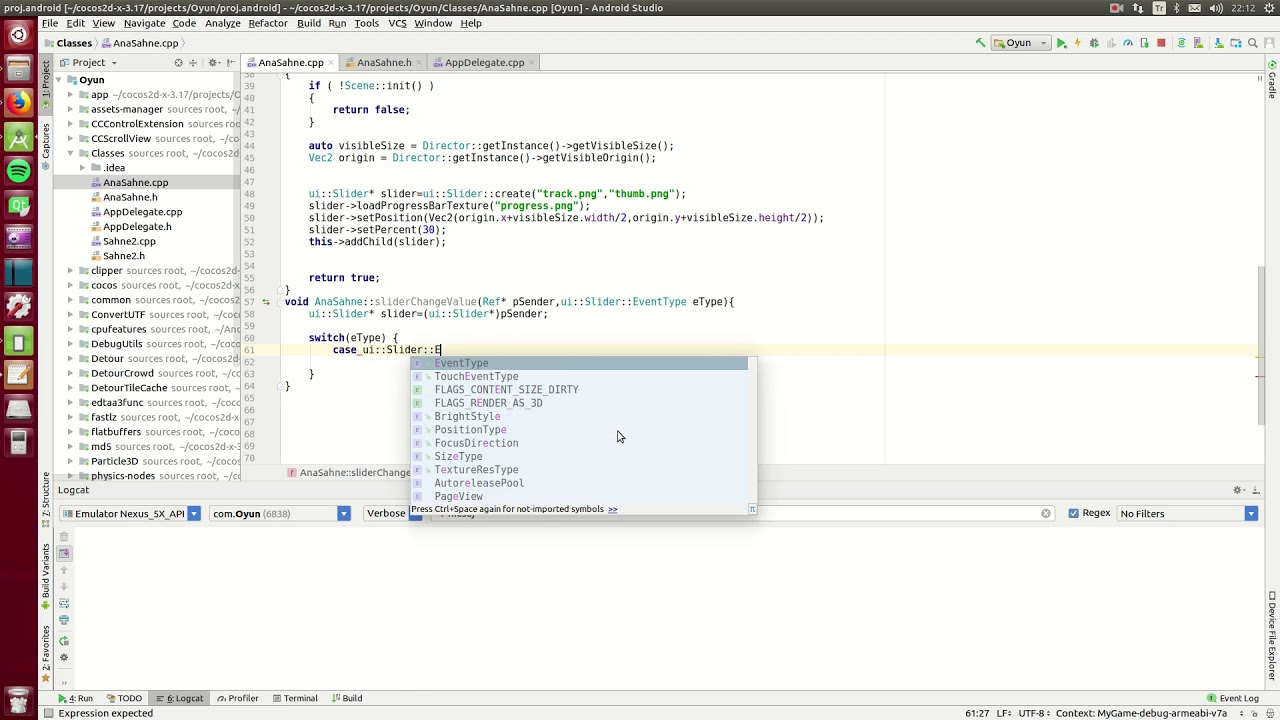Open the Terminal tool window
The width and height of the screenshot is (1280, 720).
coord(294,698)
